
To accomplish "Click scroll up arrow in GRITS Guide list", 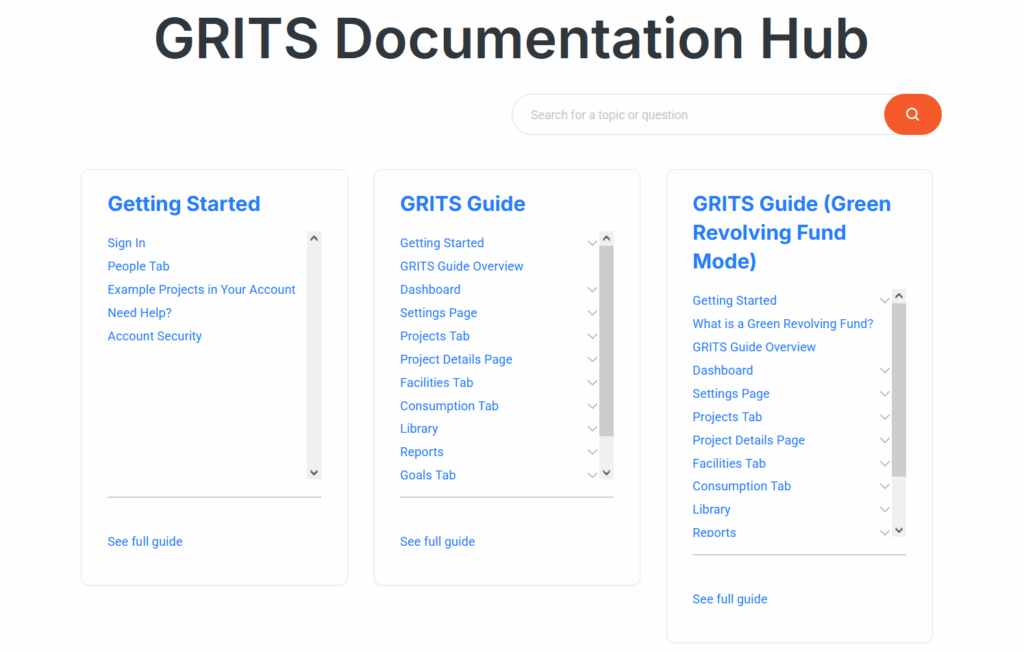I will click(x=607, y=239).
